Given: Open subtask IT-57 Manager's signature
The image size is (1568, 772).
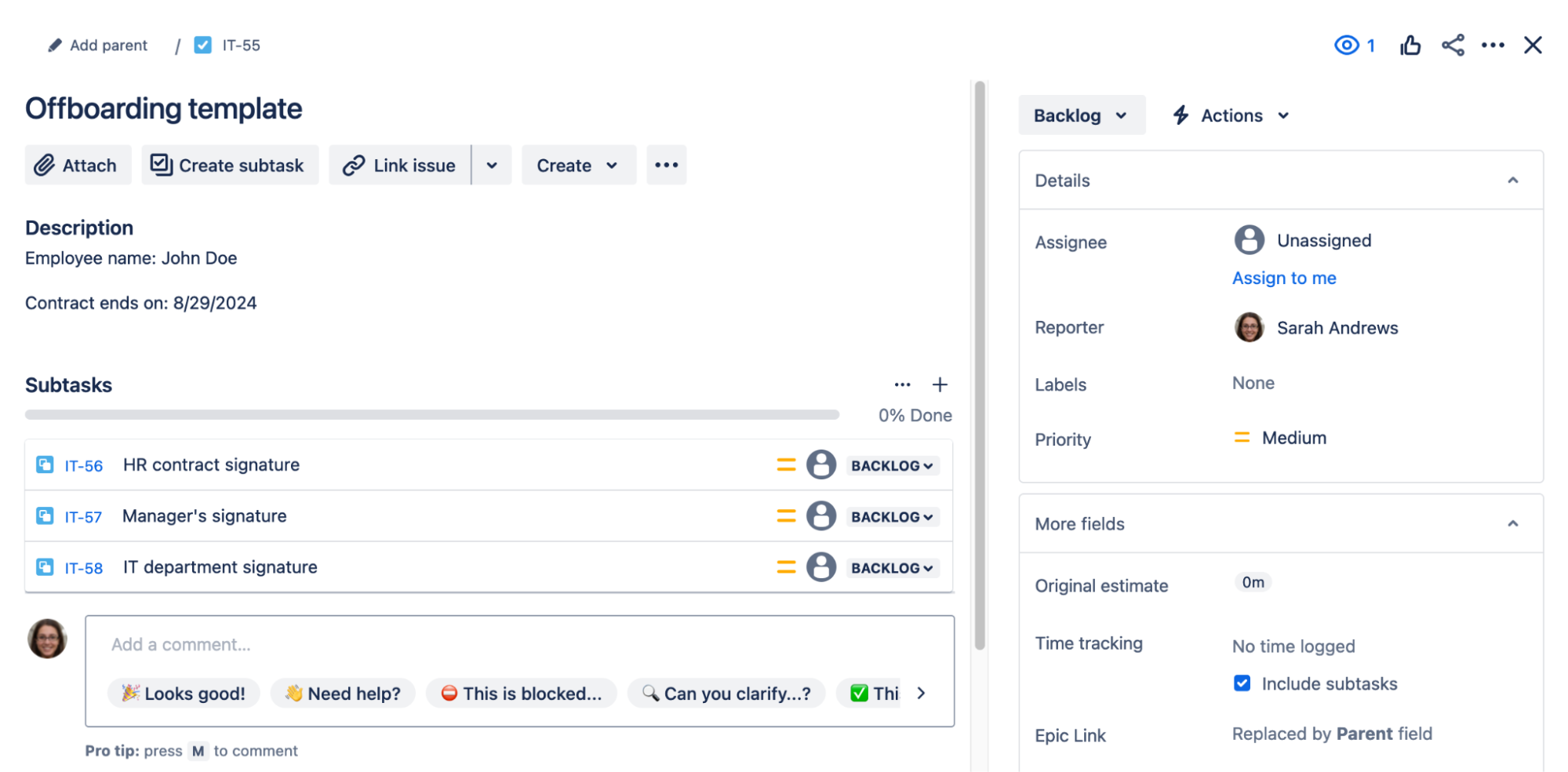Looking at the screenshot, I should (x=204, y=515).
